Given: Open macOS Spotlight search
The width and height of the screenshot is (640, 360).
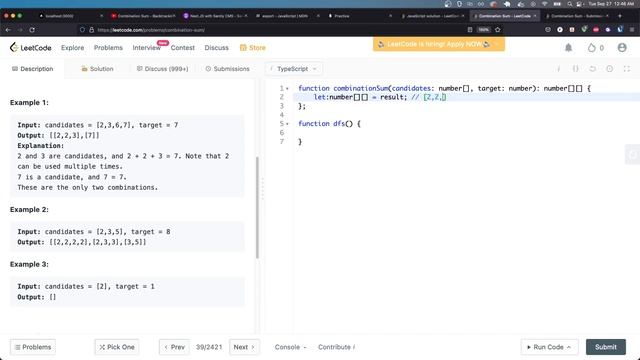Looking at the screenshot, I should 569,4.
